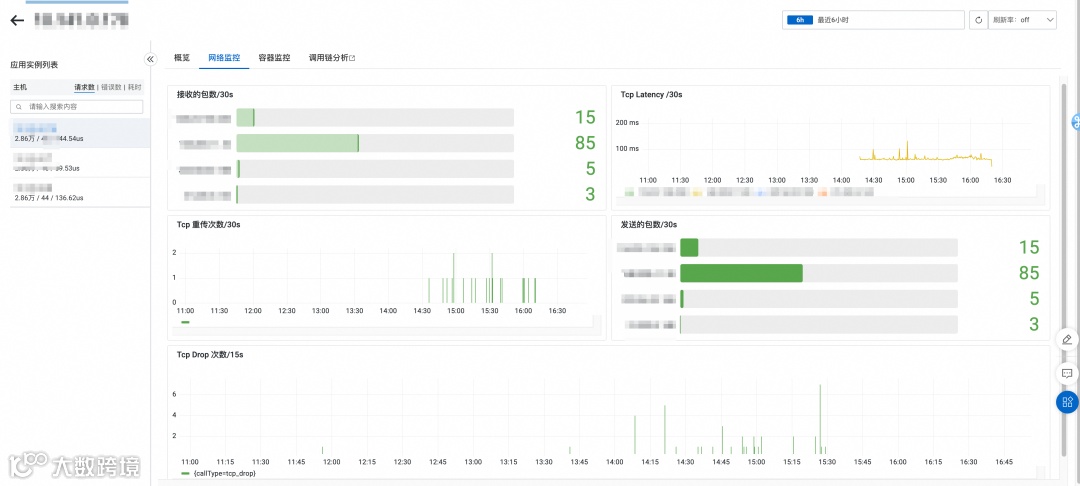Toggle the green legend swatch in Tcp Latency

629,193
